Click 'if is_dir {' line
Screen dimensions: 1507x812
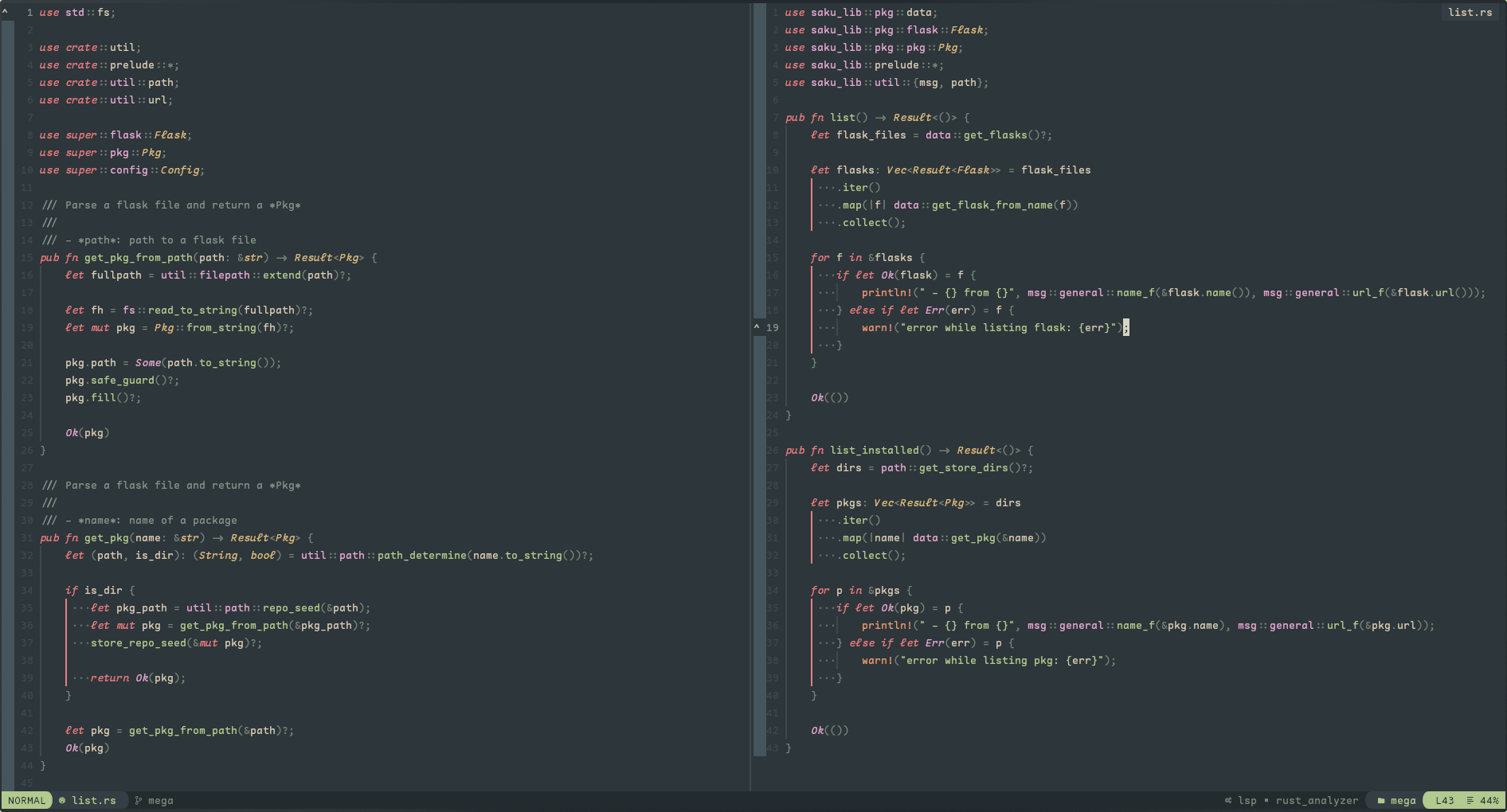point(100,590)
